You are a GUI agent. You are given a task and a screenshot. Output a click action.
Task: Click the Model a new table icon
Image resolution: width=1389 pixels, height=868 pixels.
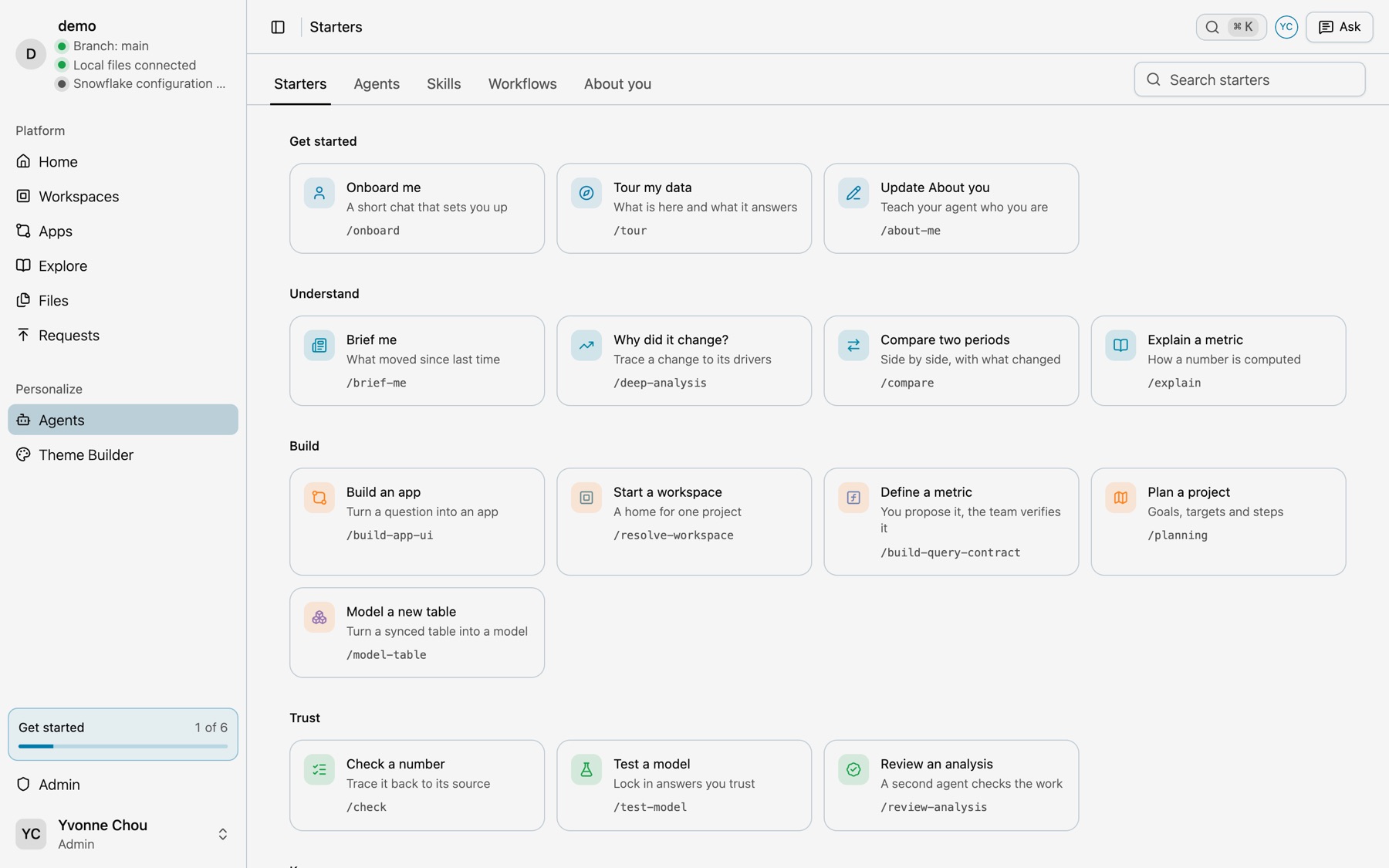319,617
